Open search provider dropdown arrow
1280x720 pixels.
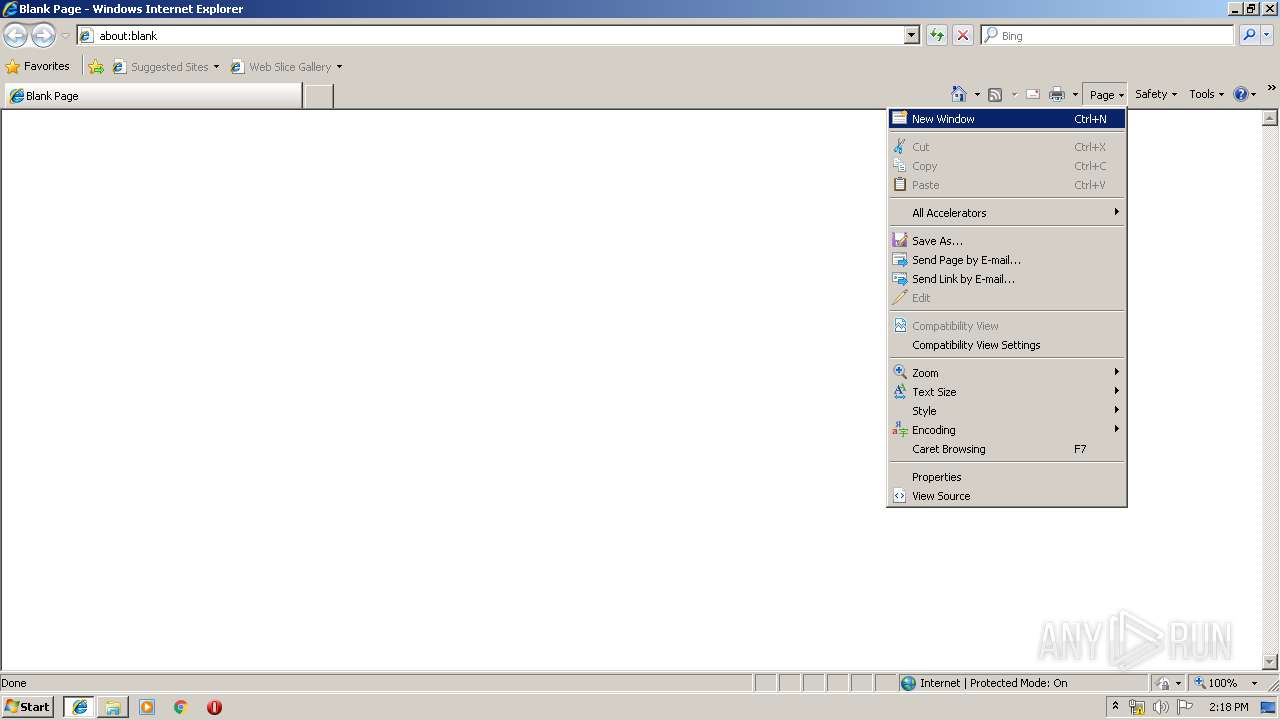coord(1267,35)
